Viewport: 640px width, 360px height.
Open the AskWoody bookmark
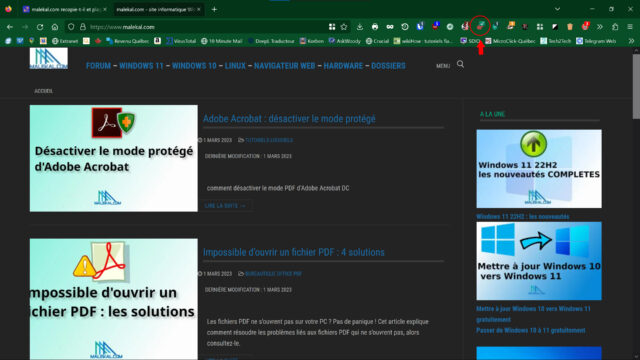click(x=344, y=41)
